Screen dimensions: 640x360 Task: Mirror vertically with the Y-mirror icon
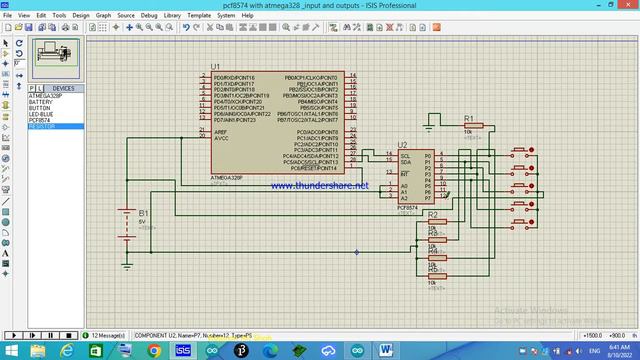[19, 86]
